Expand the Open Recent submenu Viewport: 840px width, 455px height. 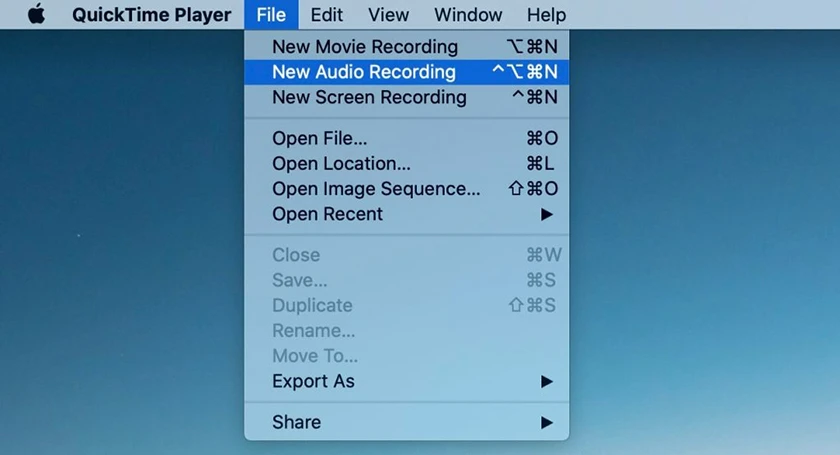(x=407, y=214)
